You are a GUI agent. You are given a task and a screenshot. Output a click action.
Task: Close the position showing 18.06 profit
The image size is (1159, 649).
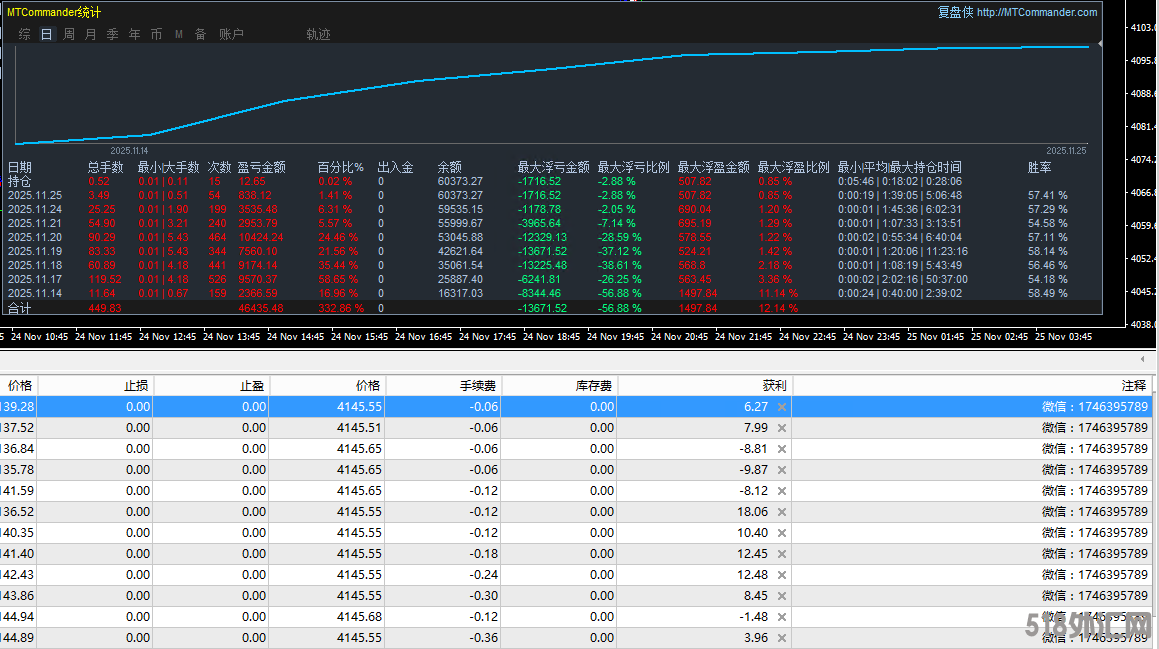pyautogui.click(x=782, y=512)
